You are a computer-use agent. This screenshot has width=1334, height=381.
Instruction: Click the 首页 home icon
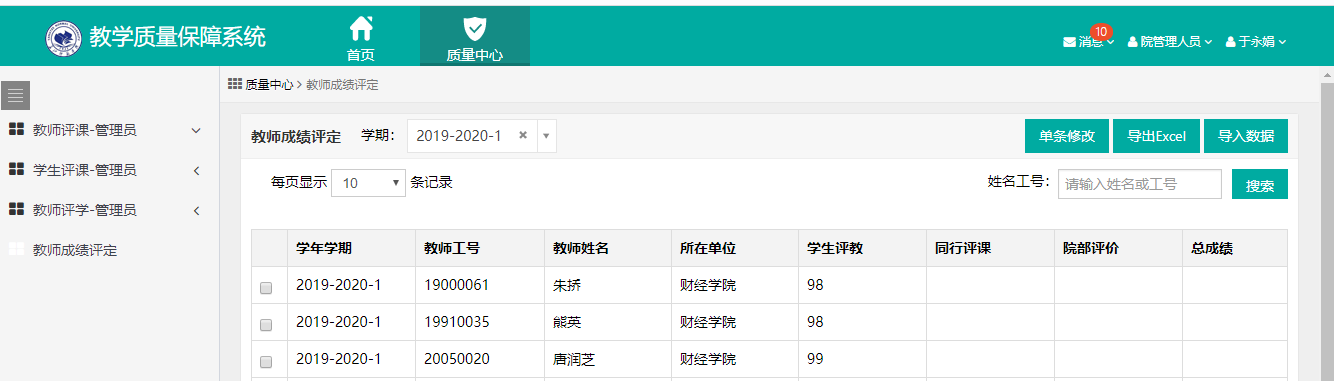[360, 28]
